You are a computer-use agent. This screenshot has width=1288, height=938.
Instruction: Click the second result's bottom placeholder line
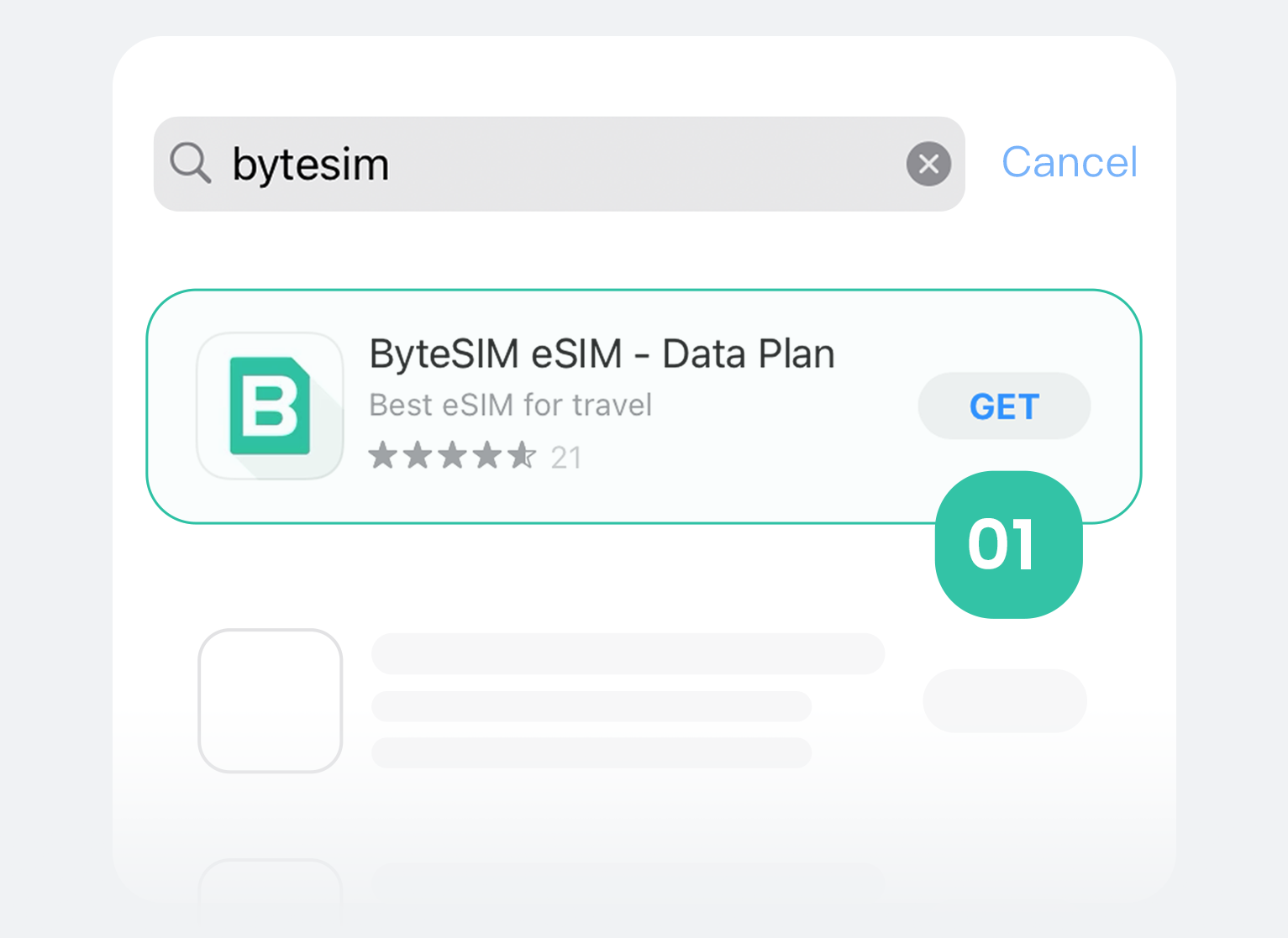[591, 752]
